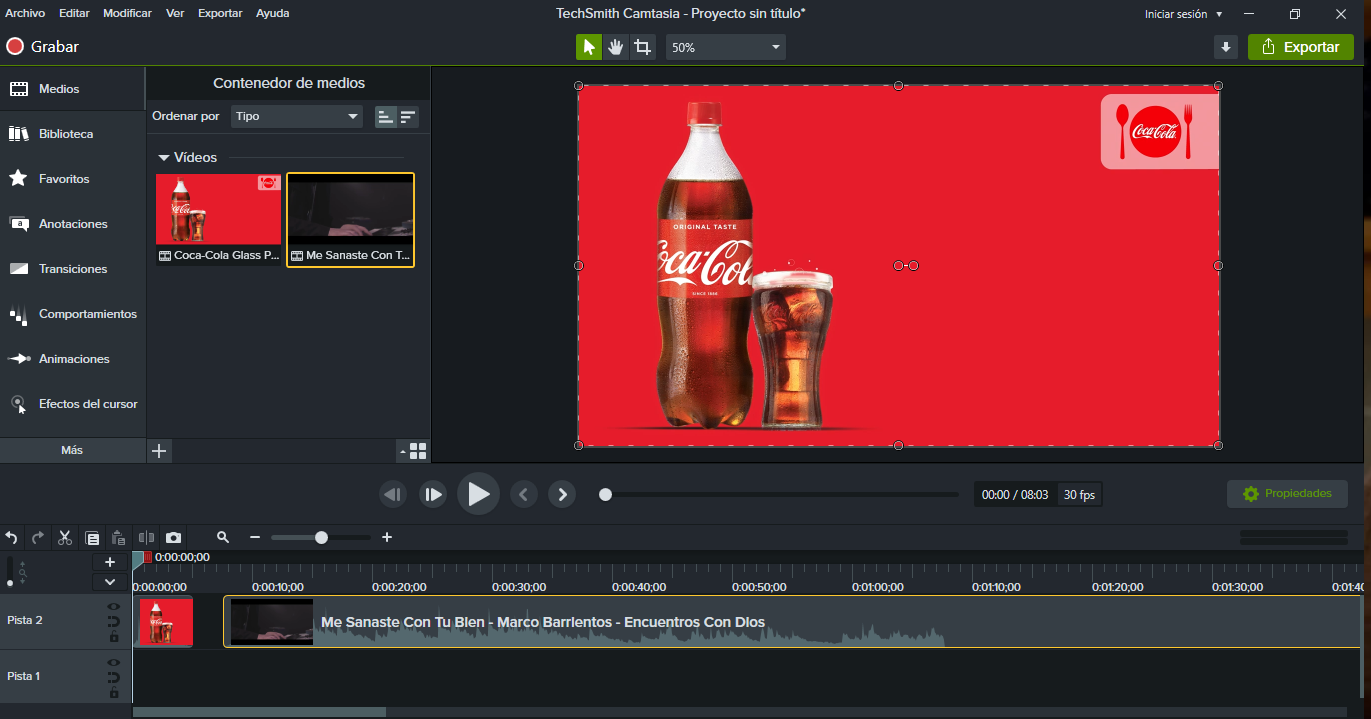Activate the hand Pan tool
This screenshot has height=719, width=1371.
tap(616, 47)
